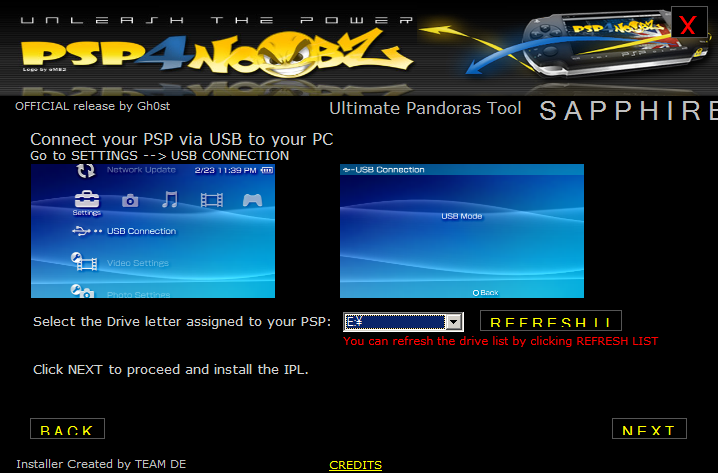Viewport: 718px width, 473px height.
Task: Click the SAPPHIRE title text
Action: (x=628, y=111)
